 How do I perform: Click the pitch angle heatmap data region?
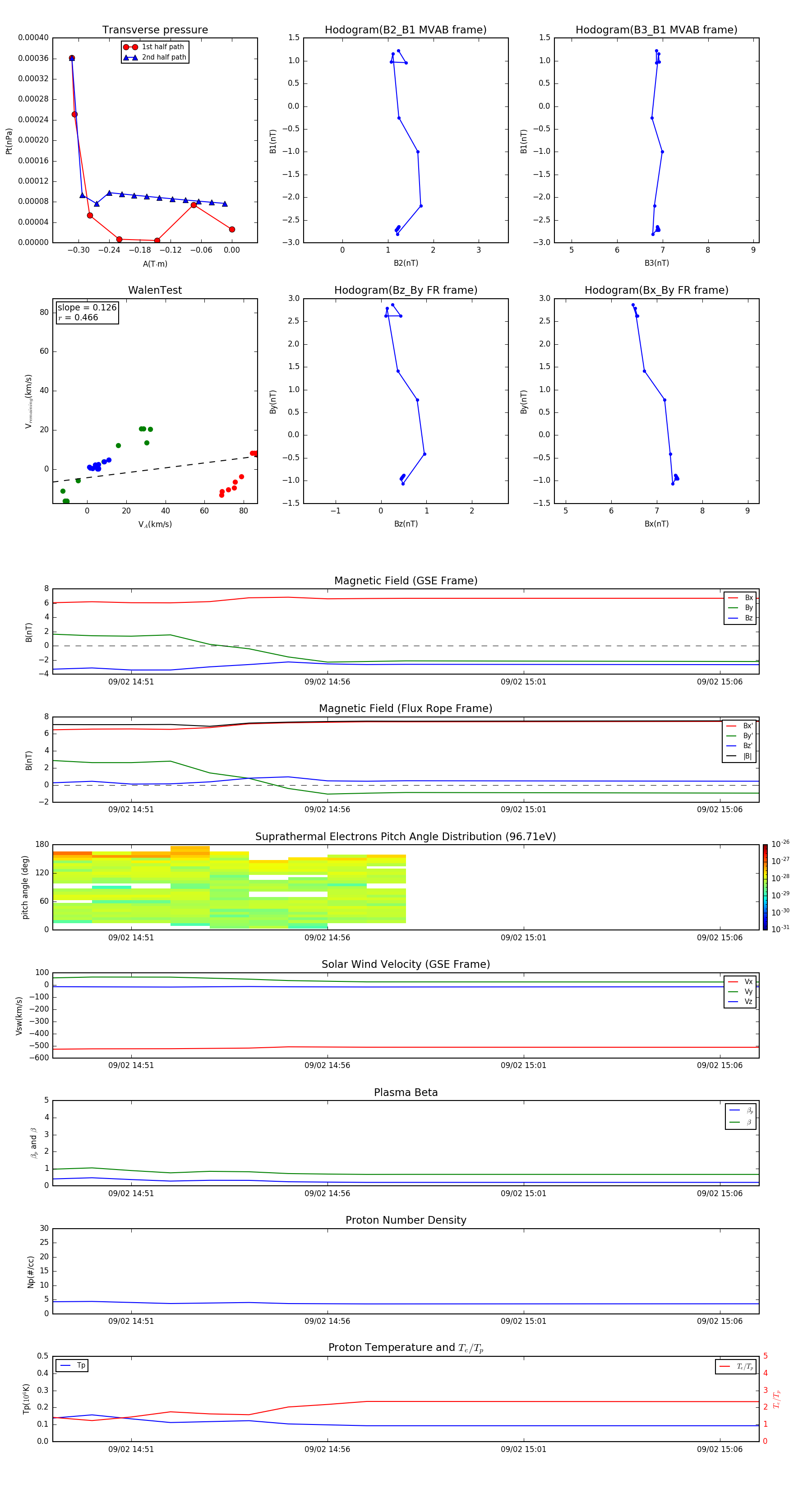230,887
